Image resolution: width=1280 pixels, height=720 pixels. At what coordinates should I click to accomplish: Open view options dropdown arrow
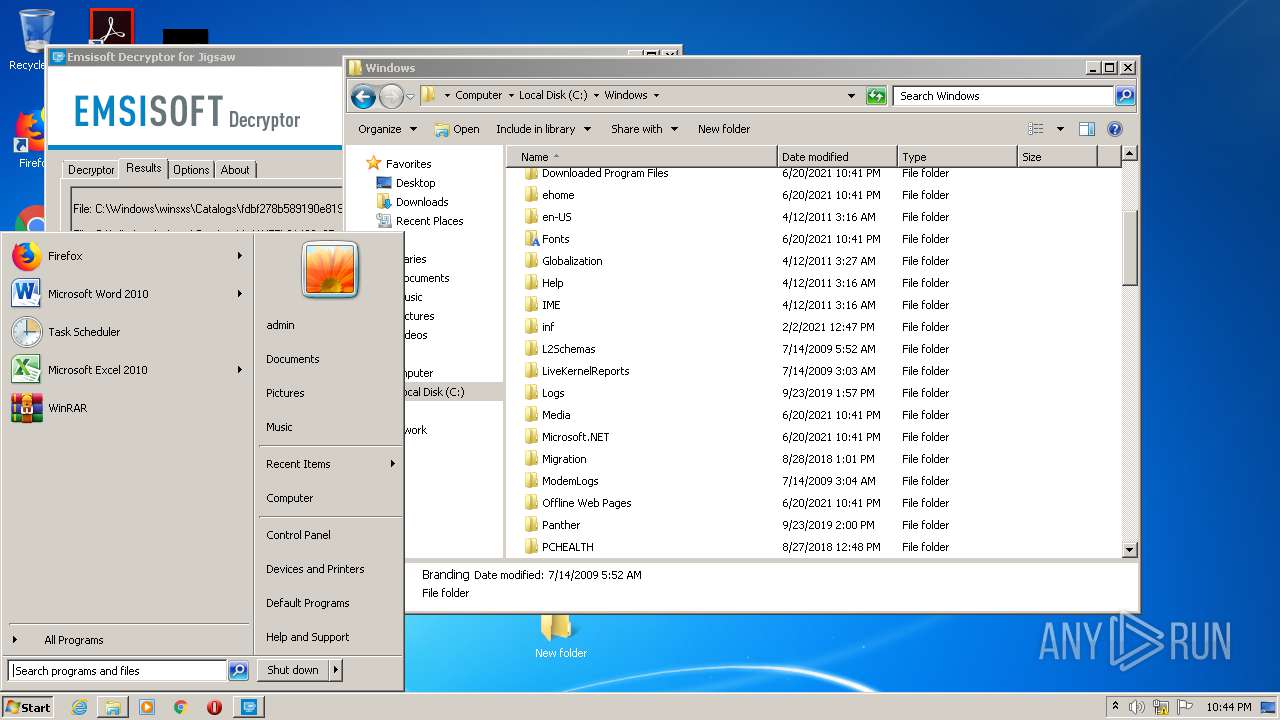coord(1060,129)
